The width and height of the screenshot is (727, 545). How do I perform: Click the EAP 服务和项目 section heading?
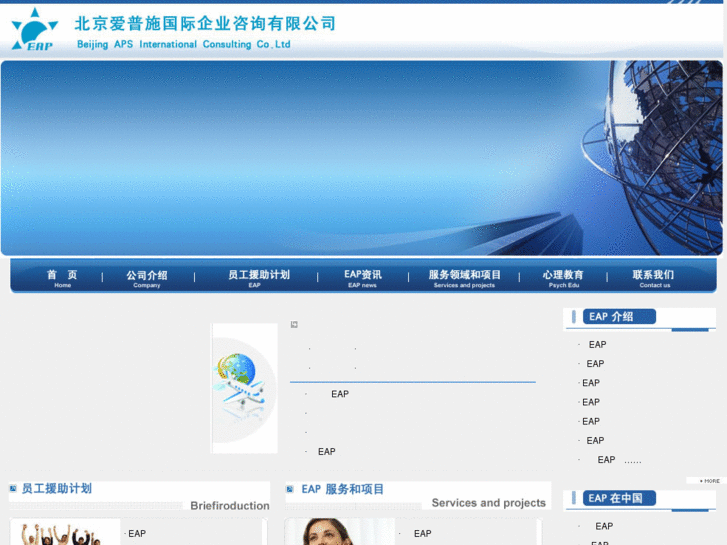point(343,489)
